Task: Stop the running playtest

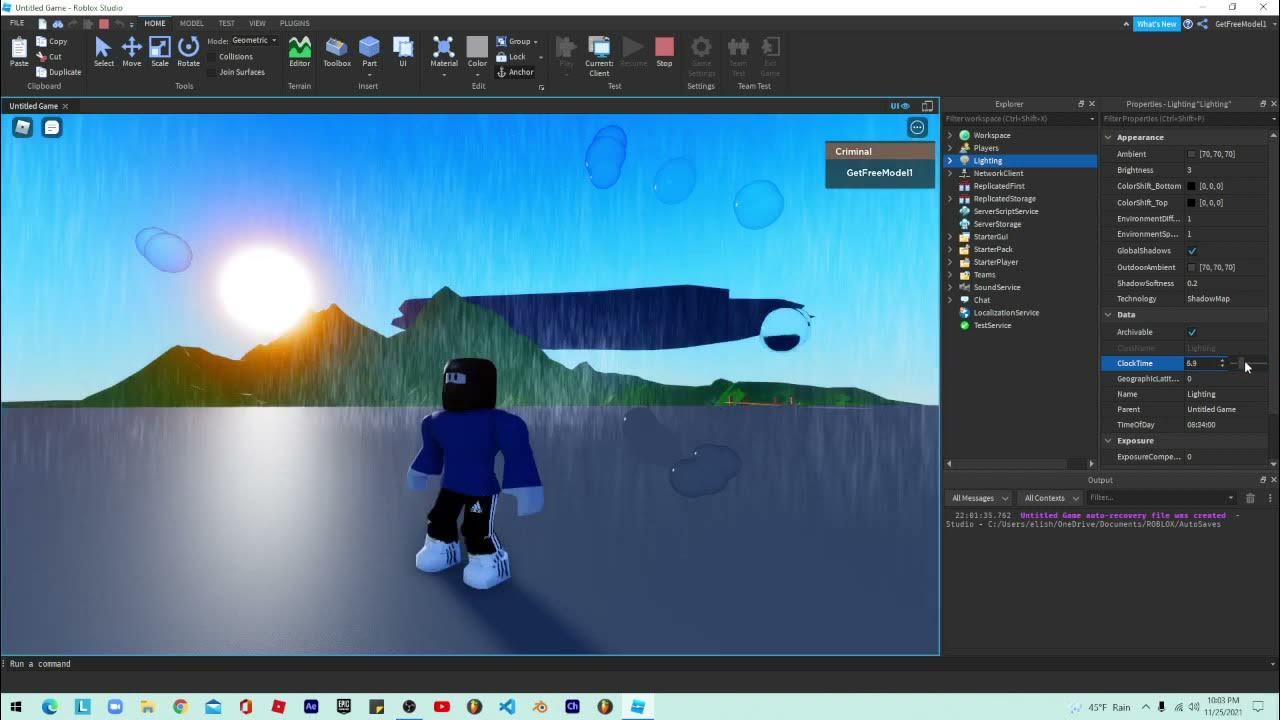Action: (x=665, y=52)
